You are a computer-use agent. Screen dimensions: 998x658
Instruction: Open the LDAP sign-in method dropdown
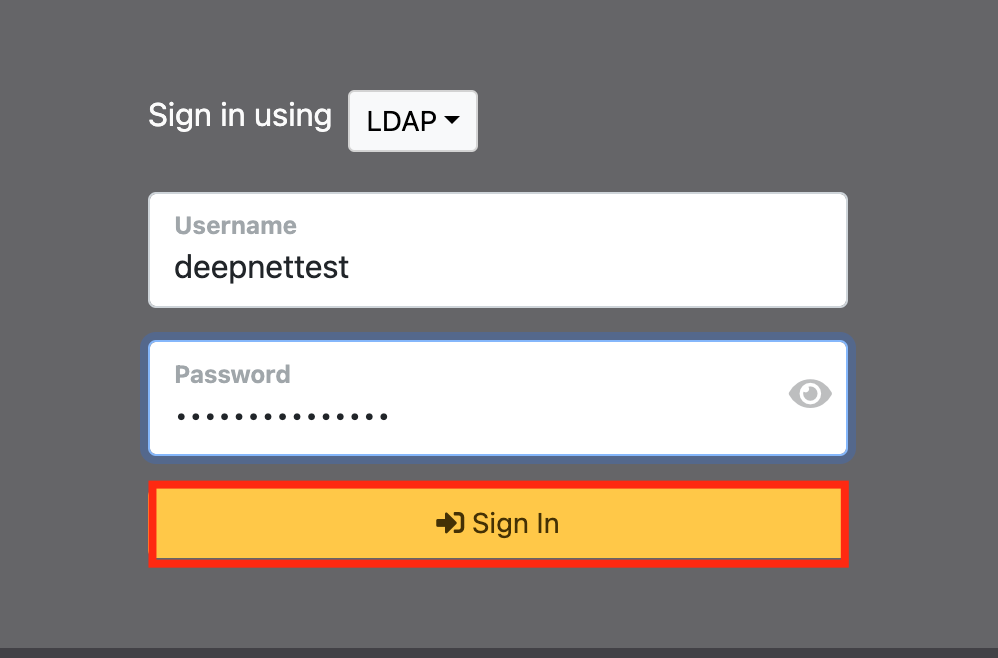412,121
